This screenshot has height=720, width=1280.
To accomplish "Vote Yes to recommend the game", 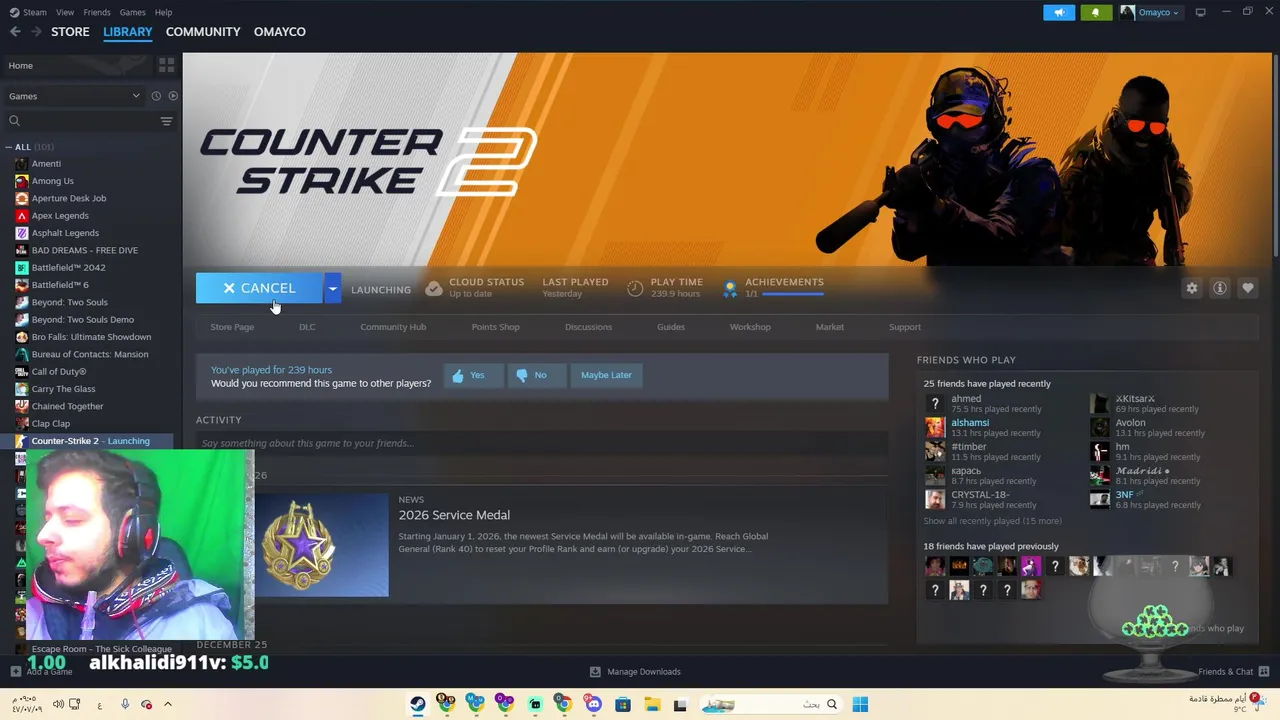I will click(x=473, y=375).
